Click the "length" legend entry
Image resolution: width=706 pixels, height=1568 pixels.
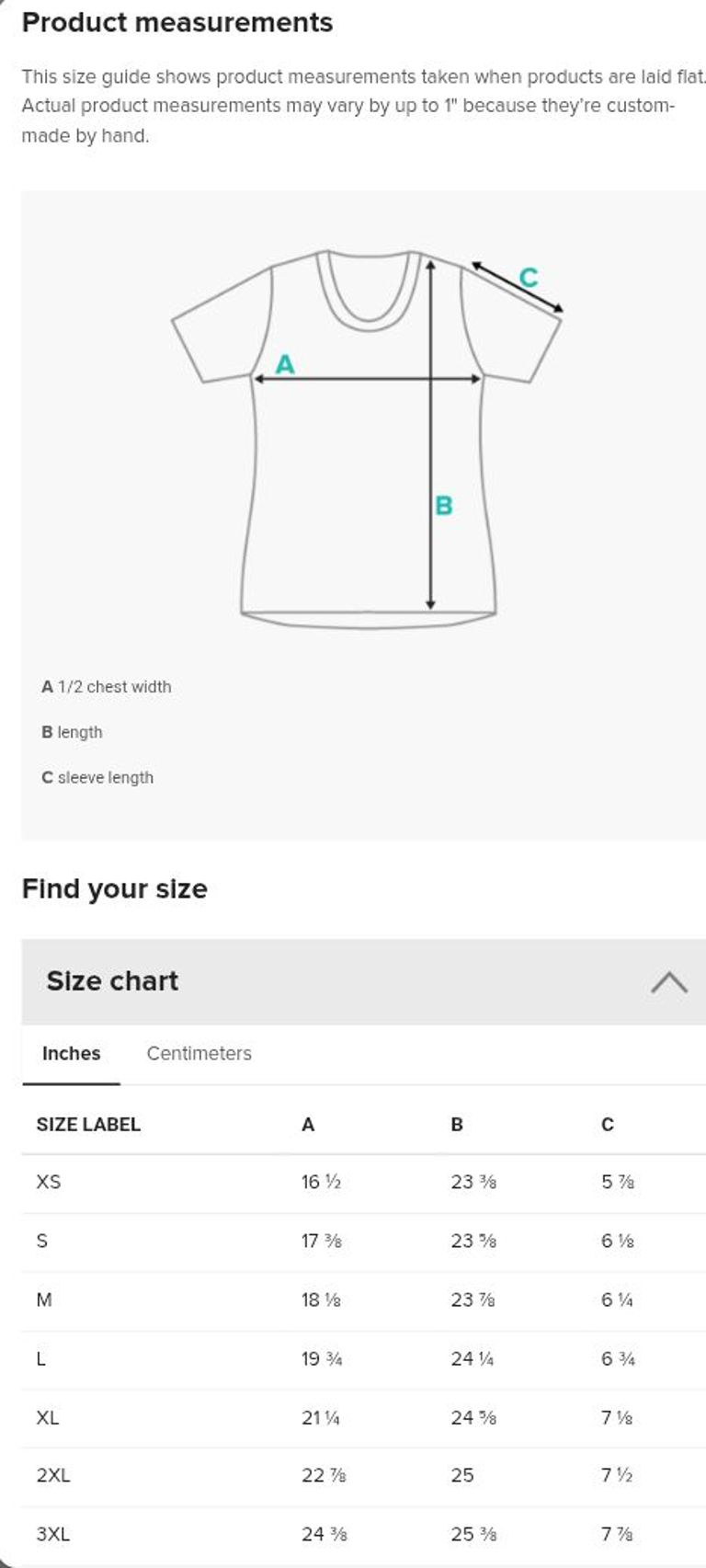pyautogui.click(x=72, y=732)
